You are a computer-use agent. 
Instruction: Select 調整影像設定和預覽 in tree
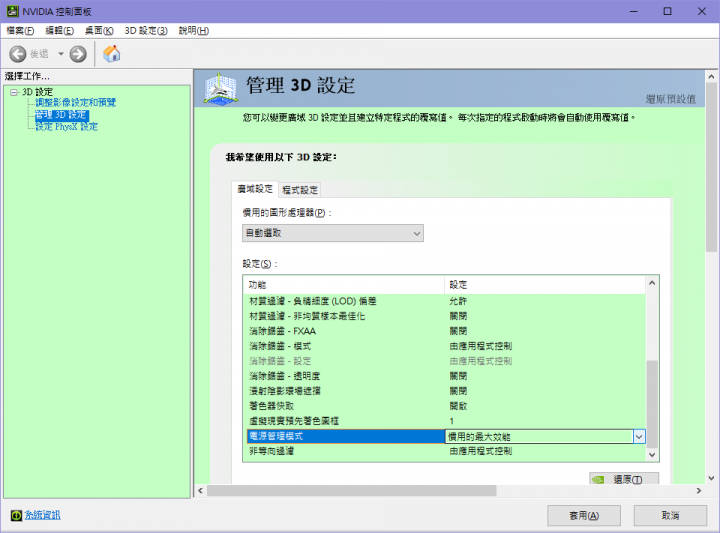point(76,102)
